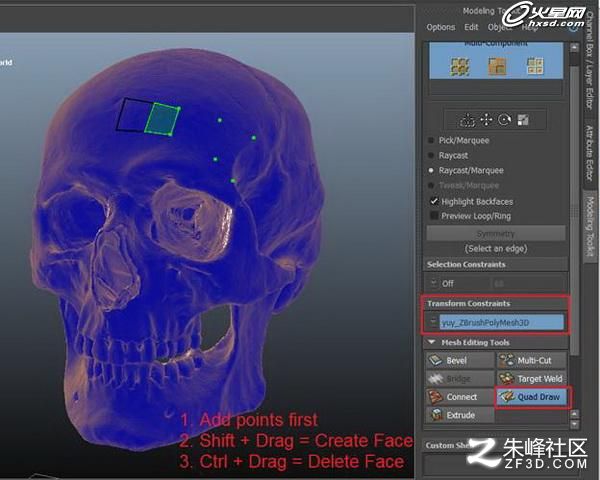600x480 pixels.
Task: Click the small down arrow below Quad Draw
Action: [x=574, y=424]
